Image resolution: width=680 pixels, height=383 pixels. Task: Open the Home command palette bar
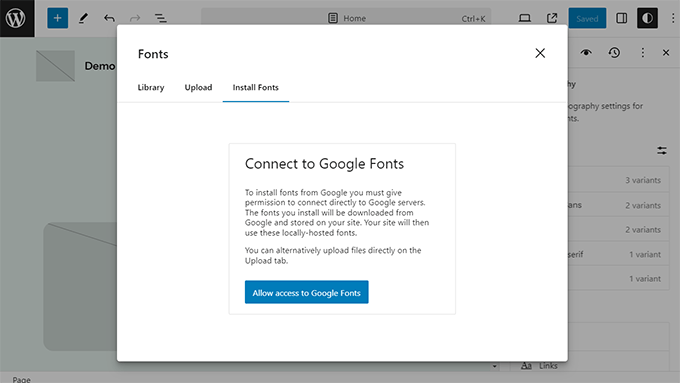(346, 18)
